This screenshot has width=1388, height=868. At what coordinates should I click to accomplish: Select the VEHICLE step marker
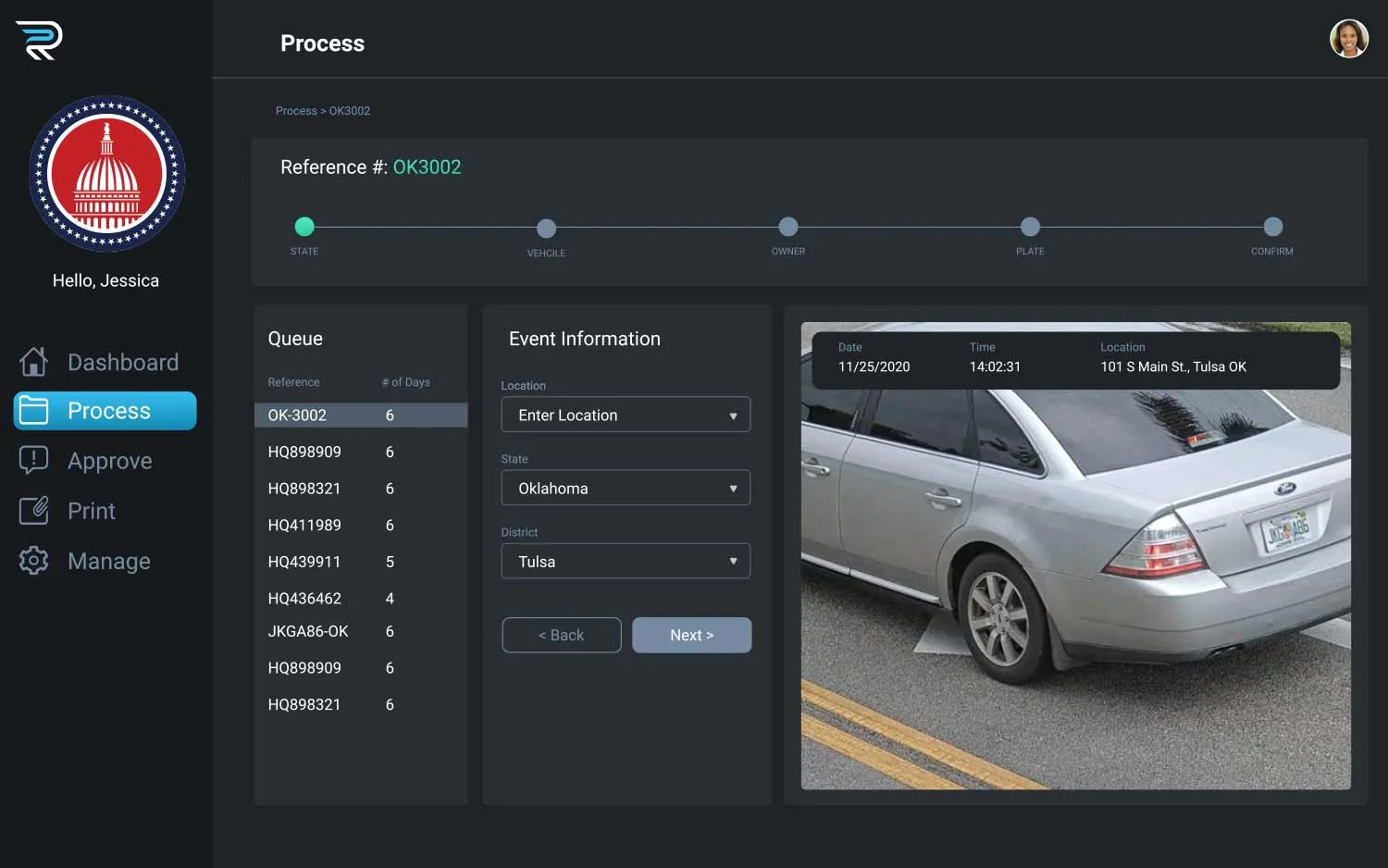pyautogui.click(x=547, y=228)
